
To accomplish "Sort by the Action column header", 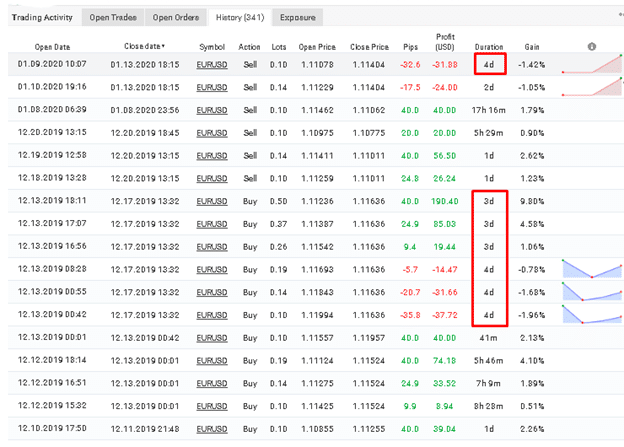I will [249, 47].
